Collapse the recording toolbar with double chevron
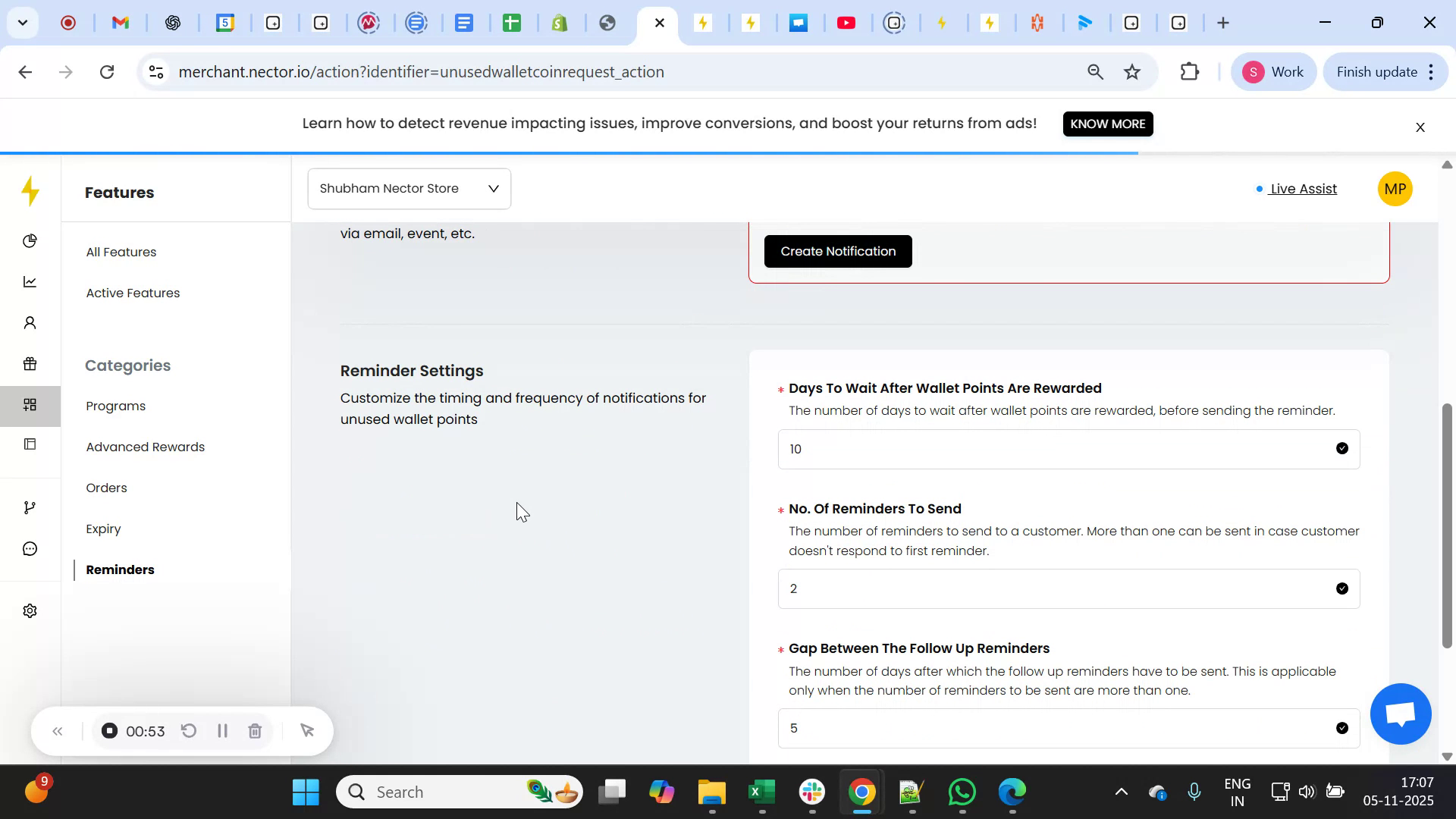The width and height of the screenshot is (1456, 819). coord(58,731)
